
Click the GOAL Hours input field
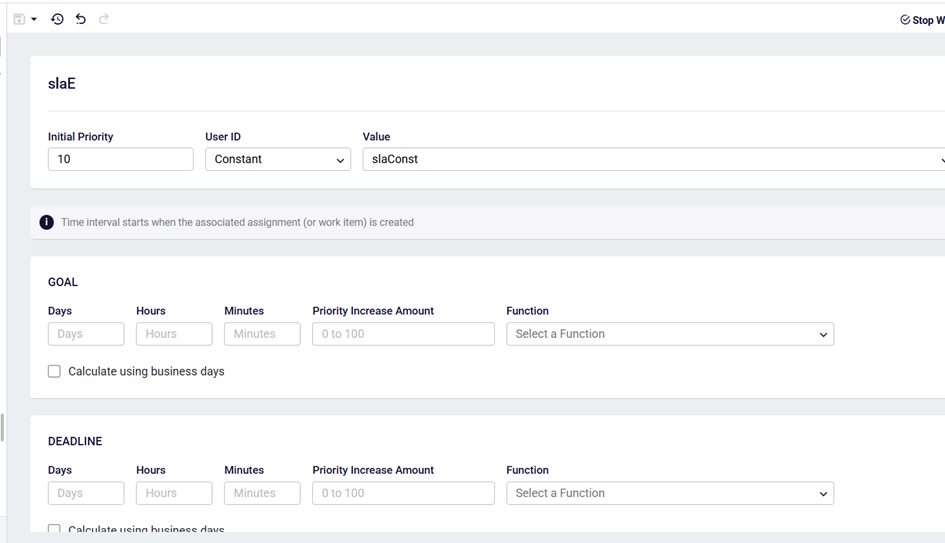174,334
